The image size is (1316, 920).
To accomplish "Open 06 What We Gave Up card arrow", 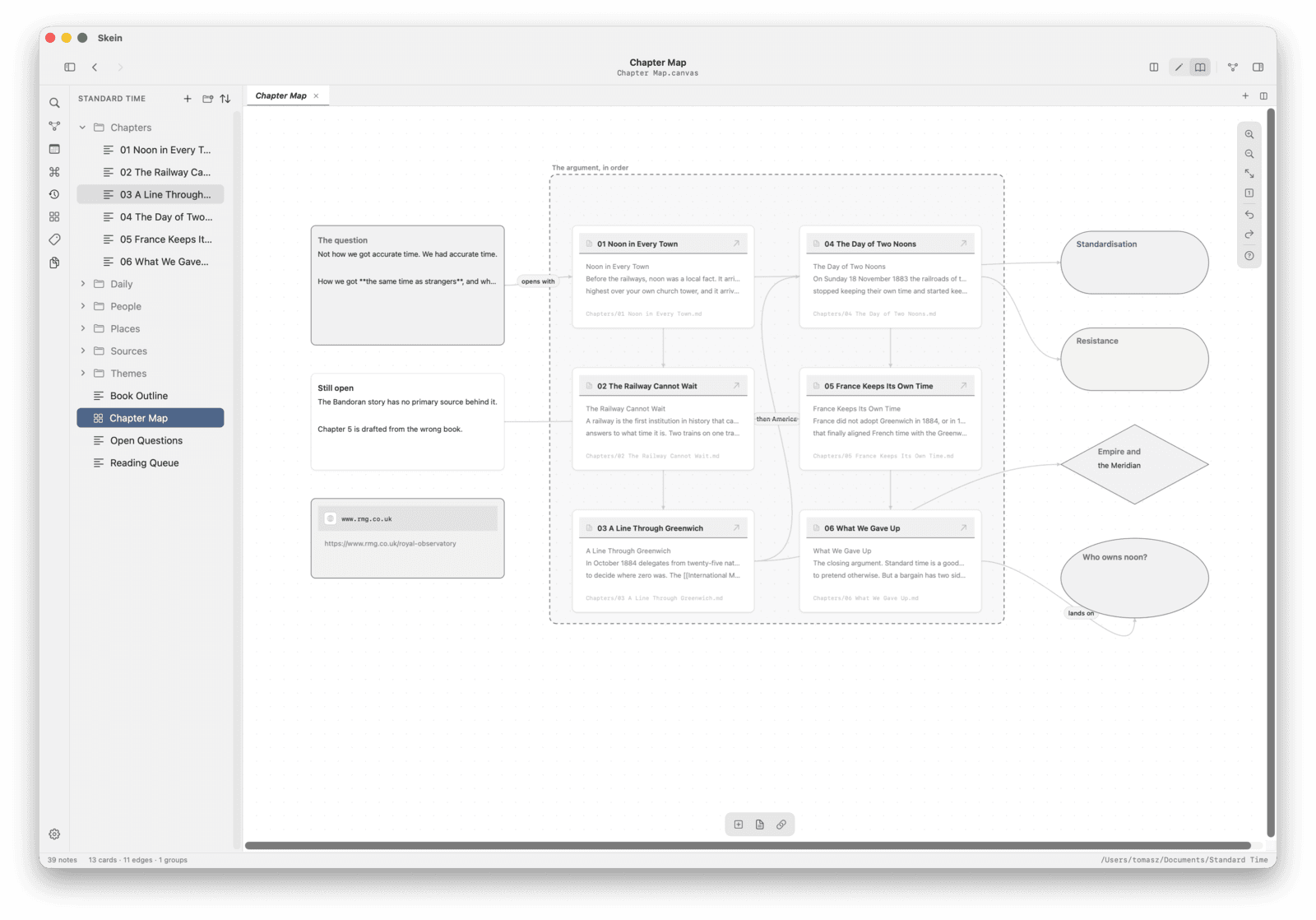I will (x=963, y=528).
